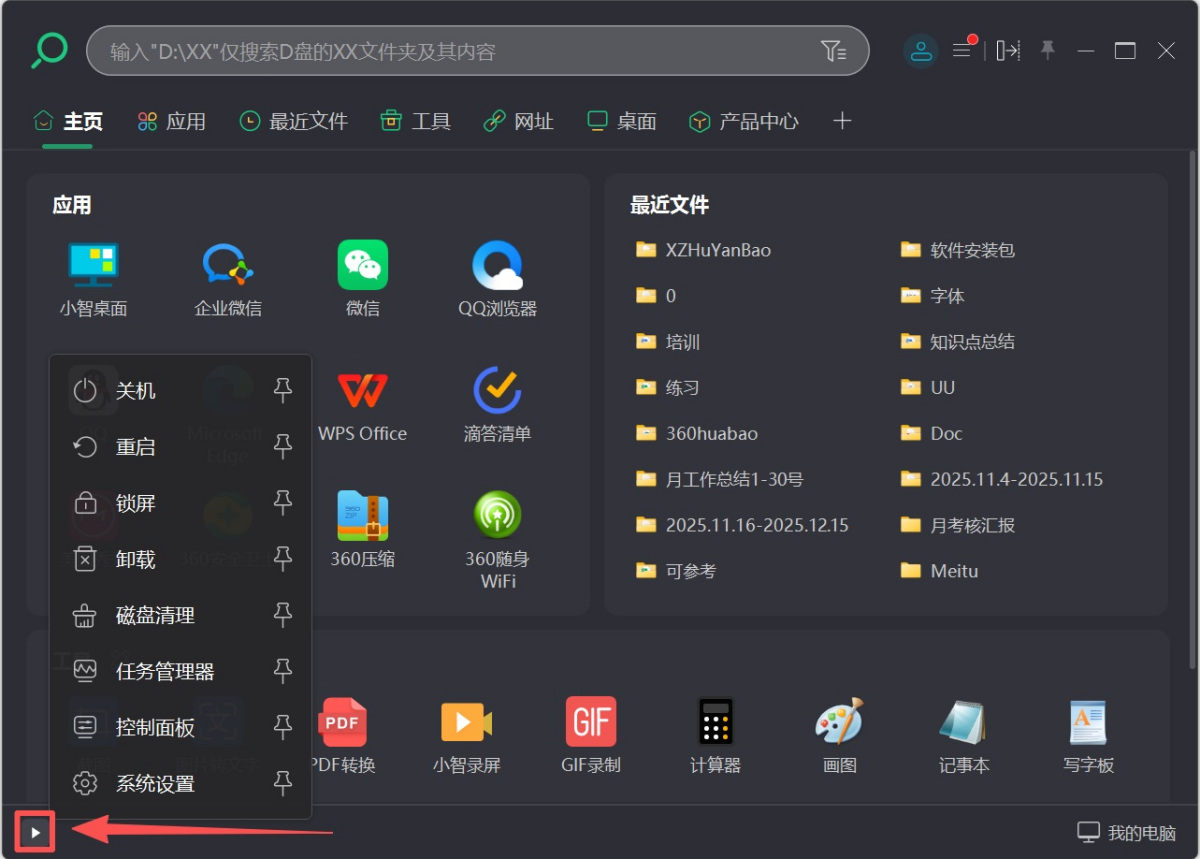Pin 任务管理器 to quick access
1200x859 pixels.
283,671
